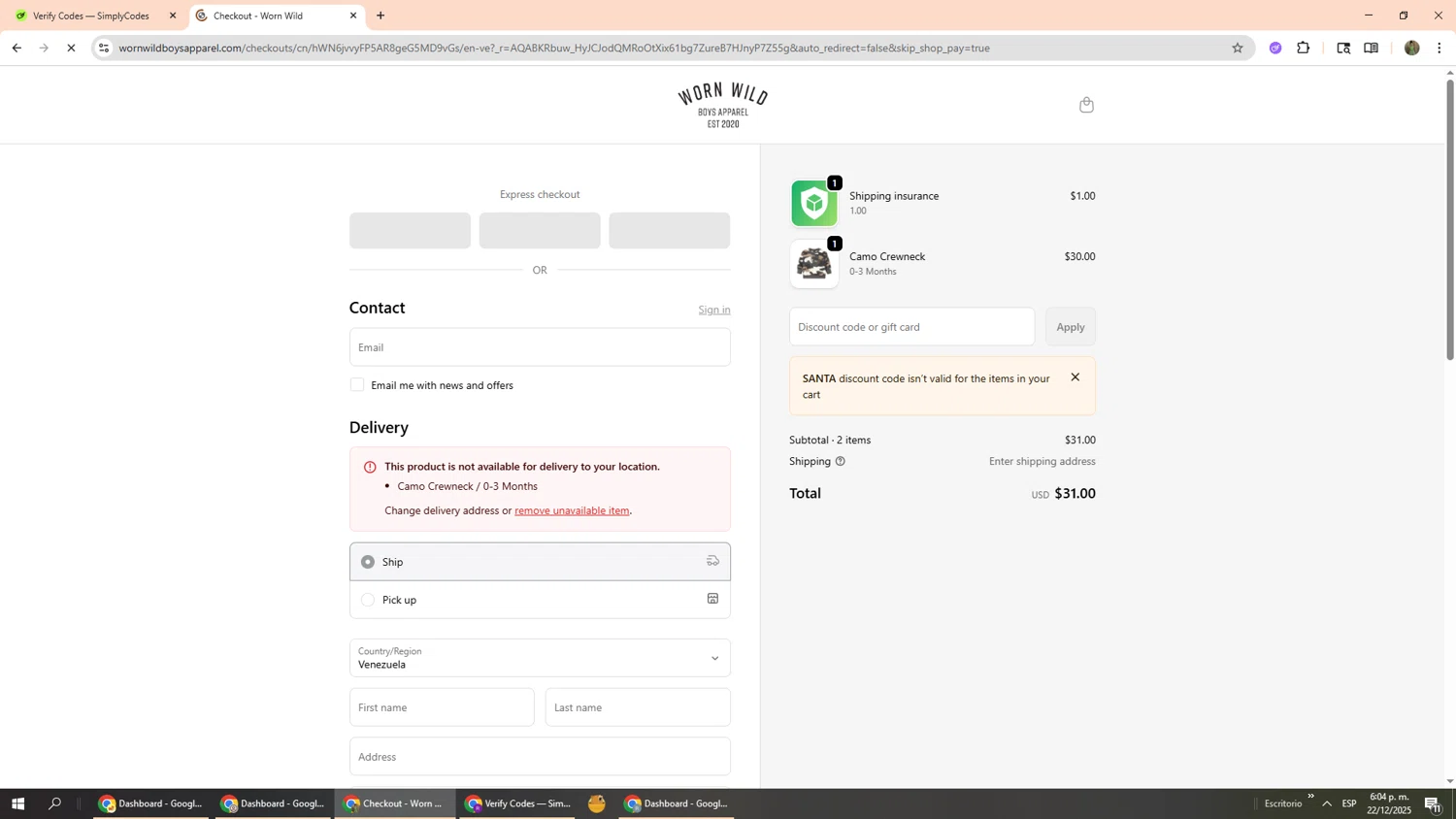
Task: Click the shipping info question mark icon
Action: [x=841, y=462]
